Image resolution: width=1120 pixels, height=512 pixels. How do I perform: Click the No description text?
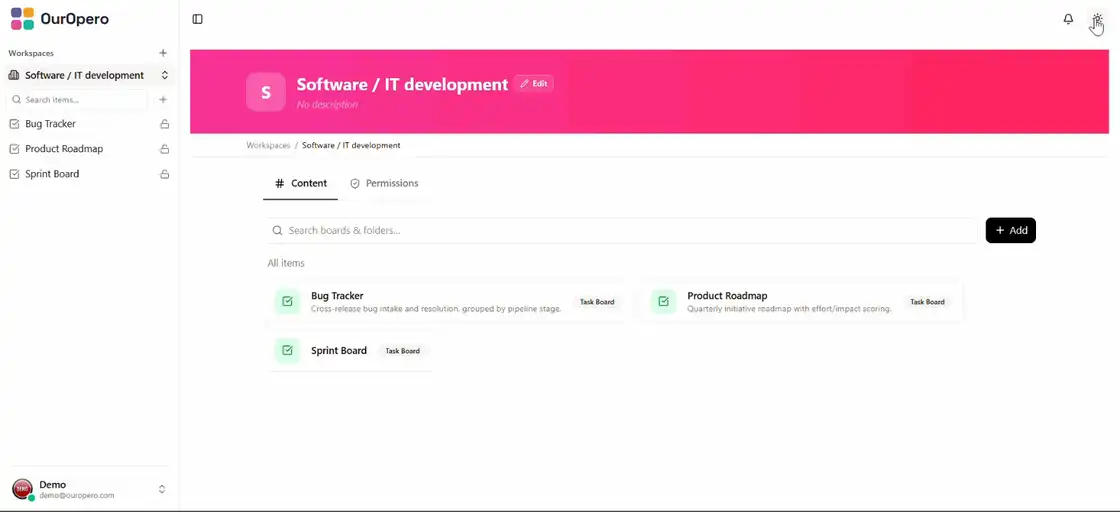327,105
